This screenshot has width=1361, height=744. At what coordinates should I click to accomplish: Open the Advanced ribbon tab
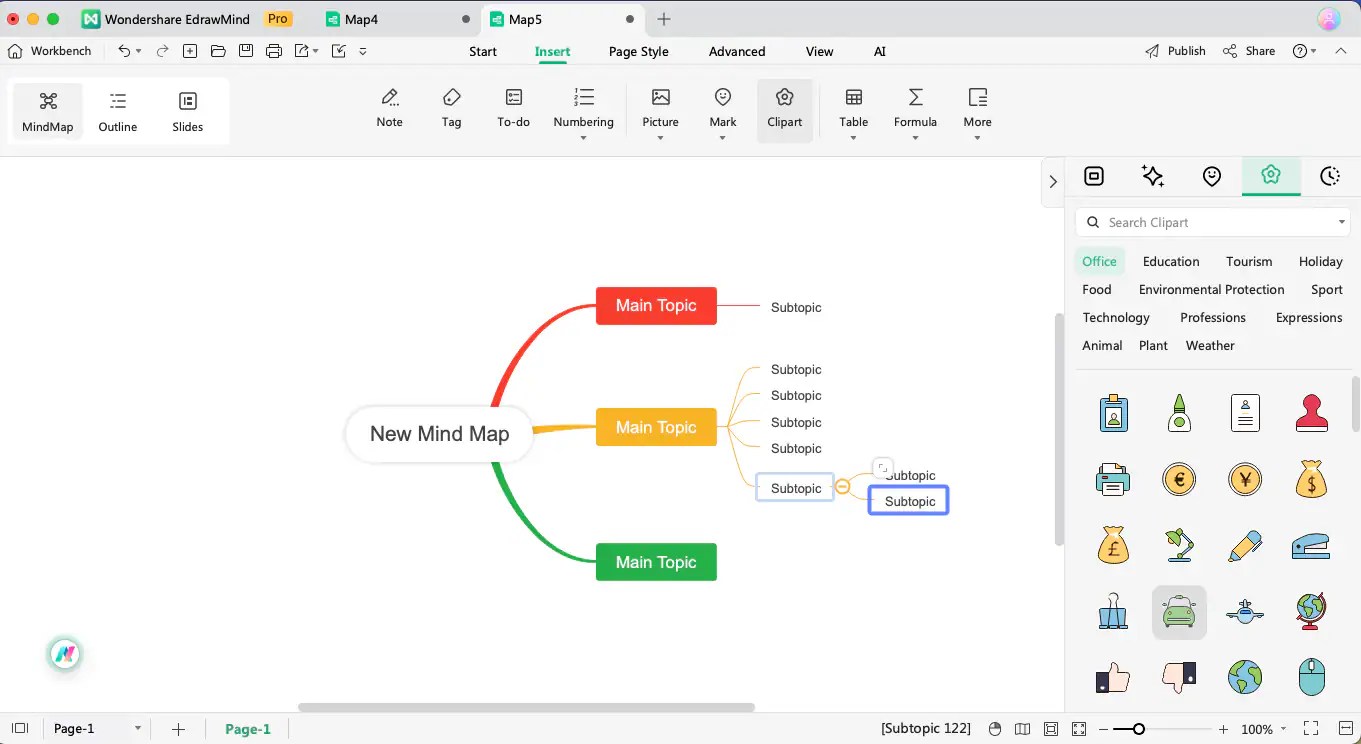coord(737,51)
